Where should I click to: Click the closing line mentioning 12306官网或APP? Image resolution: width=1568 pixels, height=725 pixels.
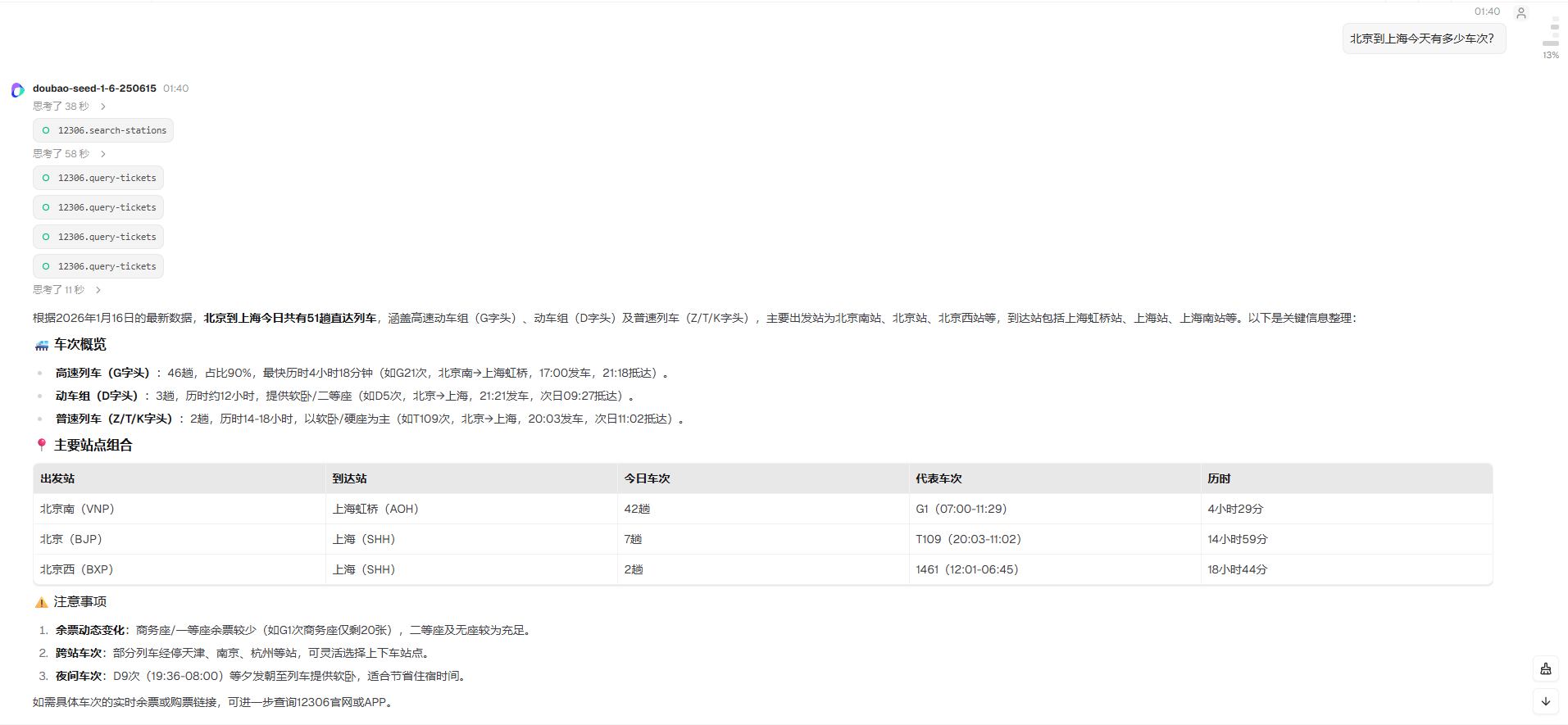click(213, 702)
